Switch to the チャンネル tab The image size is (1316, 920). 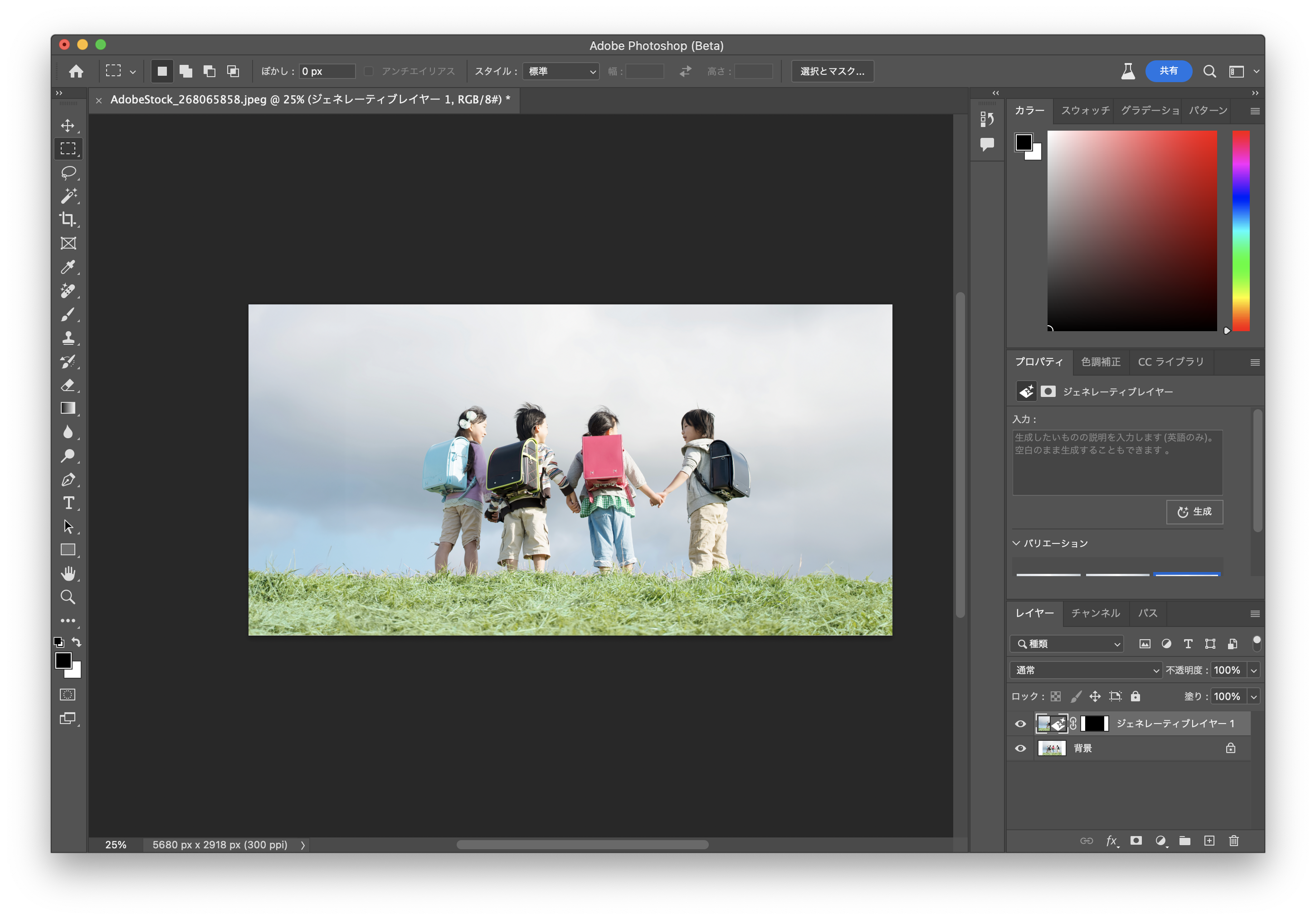pyautogui.click(x=1095, y=613)
